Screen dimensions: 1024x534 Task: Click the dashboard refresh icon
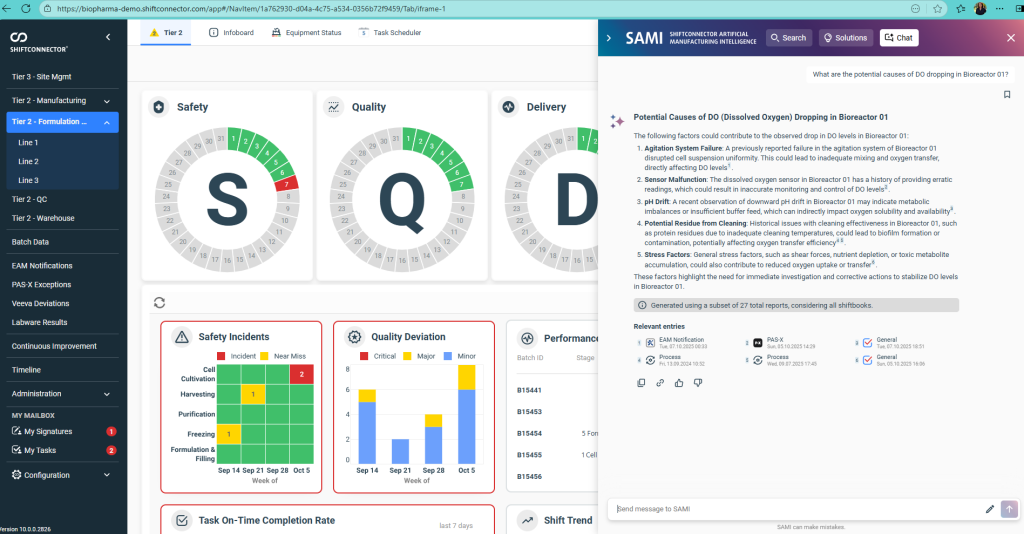click(159, 302)
